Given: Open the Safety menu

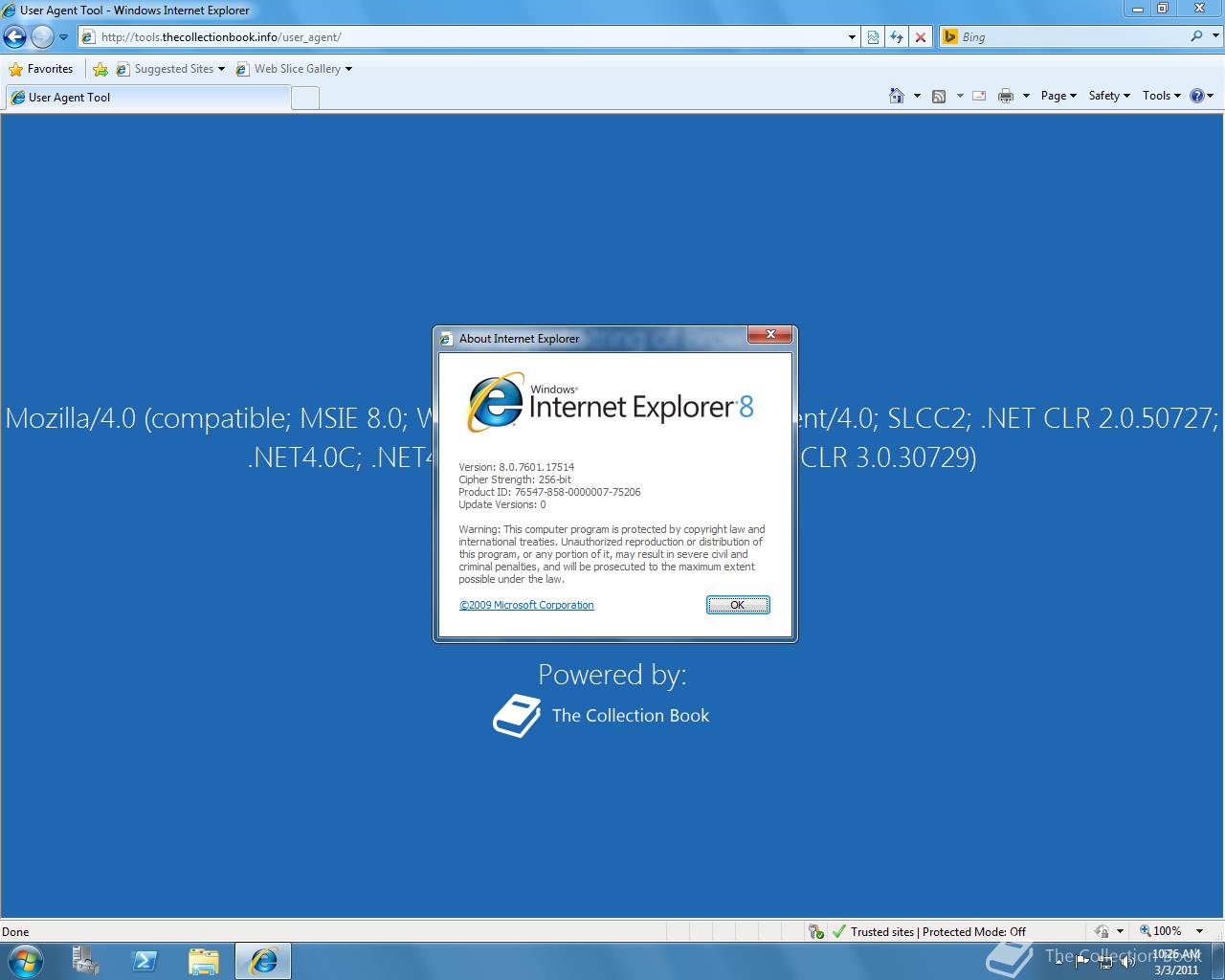Looking at the screenshot, I should (1109, 96).
